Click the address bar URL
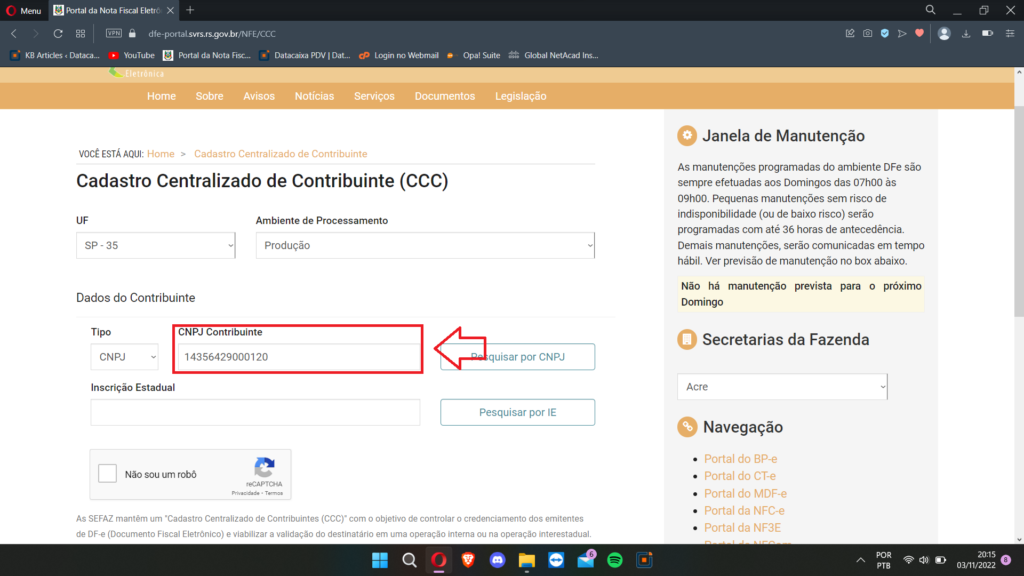Image resolution: width=1024 pixels, height=576 pixels. pos(212,34)
